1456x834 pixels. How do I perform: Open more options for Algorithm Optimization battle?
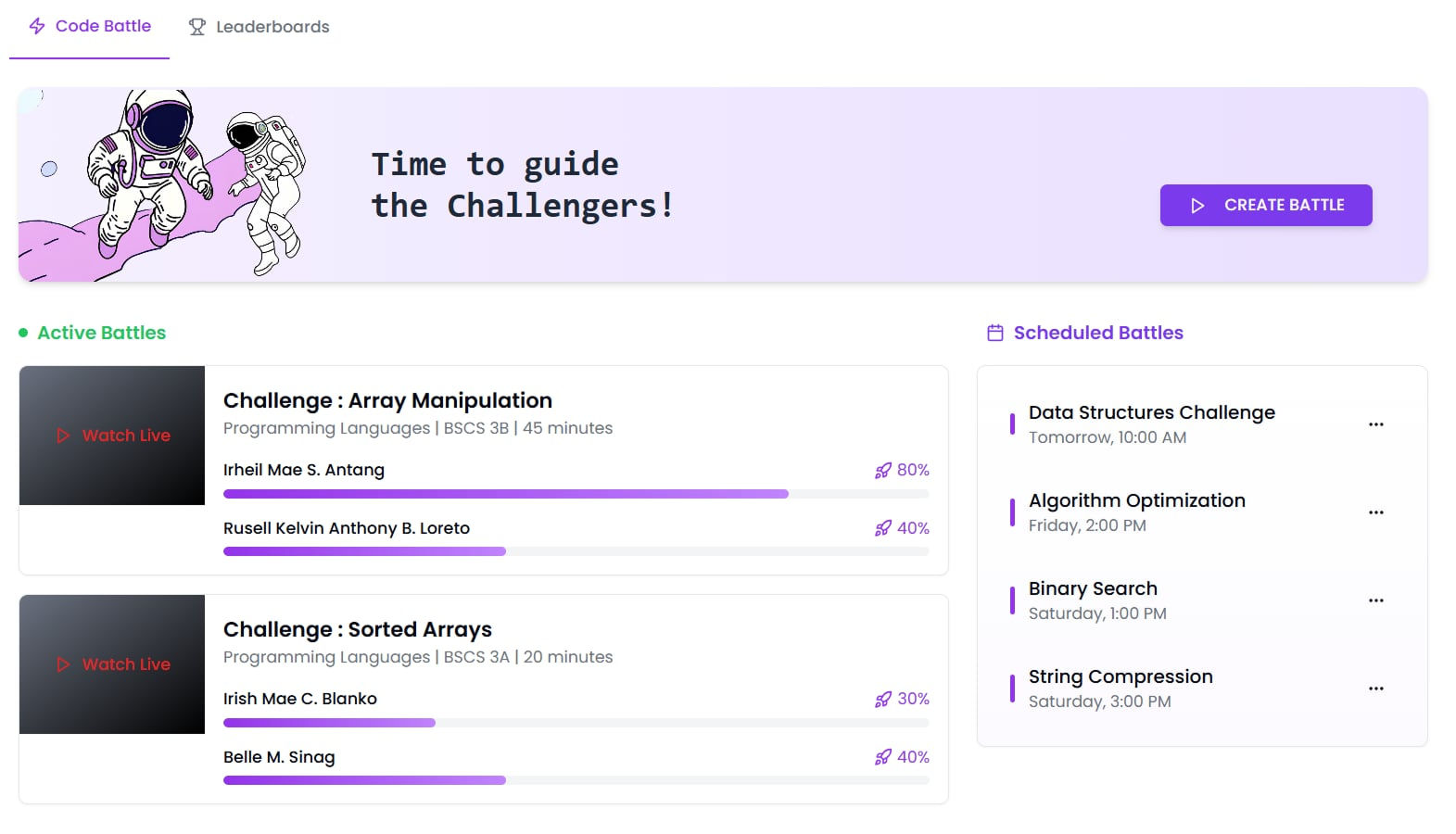coord(1375,512)
